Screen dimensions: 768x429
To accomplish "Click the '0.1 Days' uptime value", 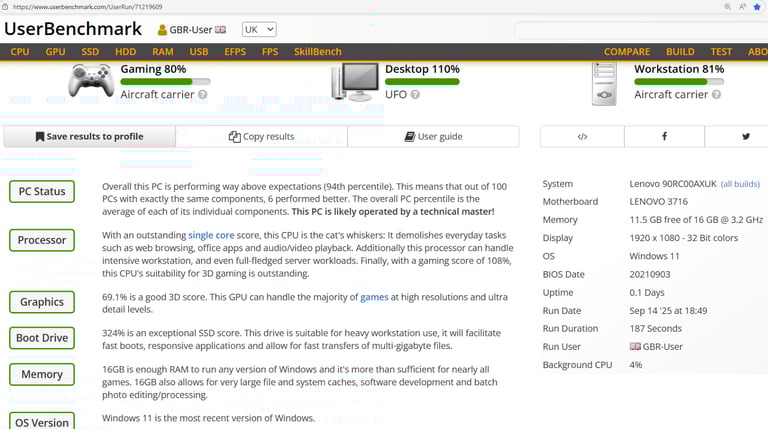I will (647, 292).
